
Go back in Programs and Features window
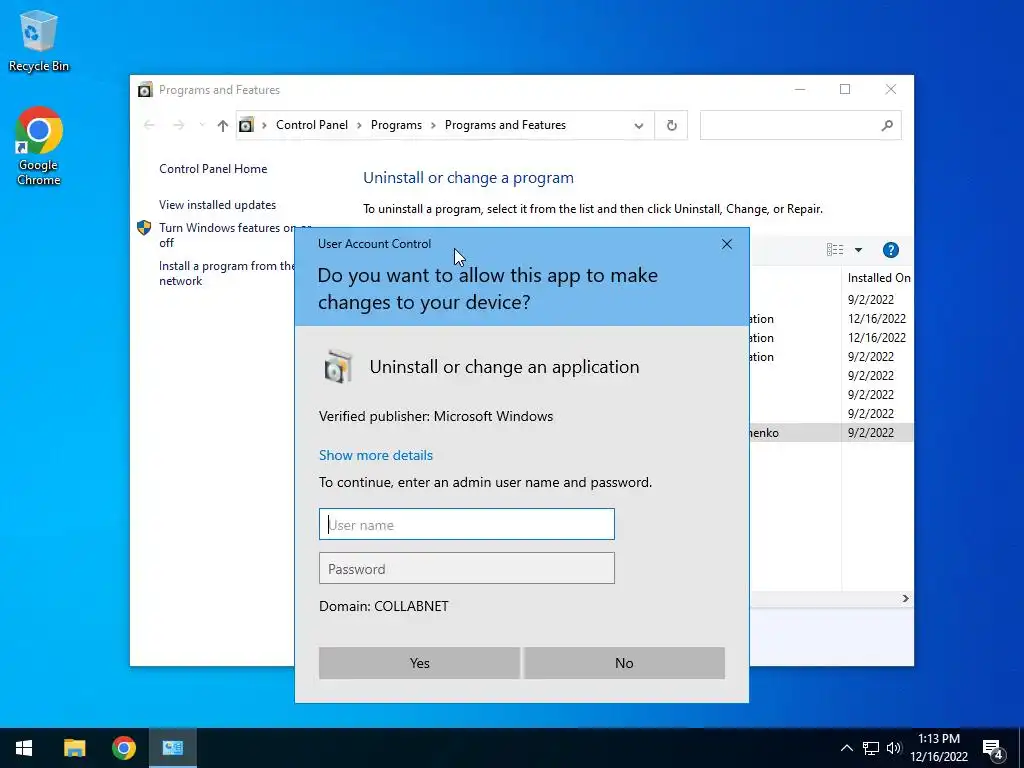tap(149, 125)
